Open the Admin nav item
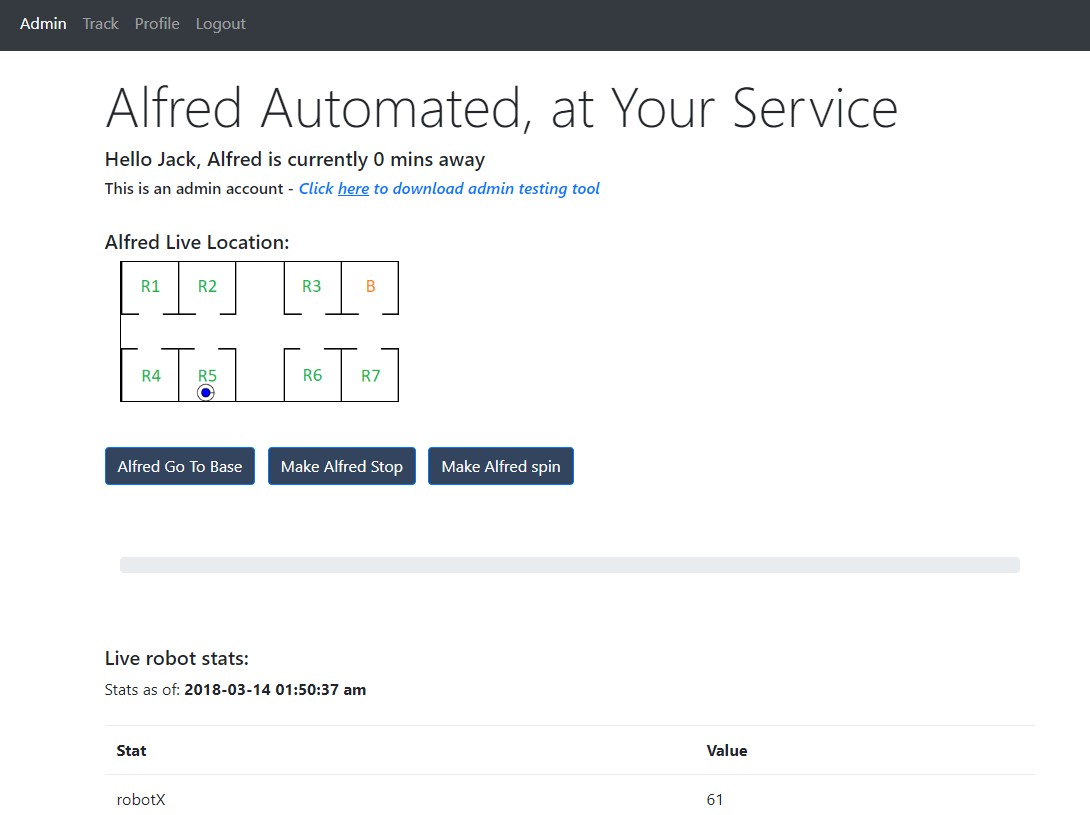This screenshot has width=1090, height=815. [43, 24]
